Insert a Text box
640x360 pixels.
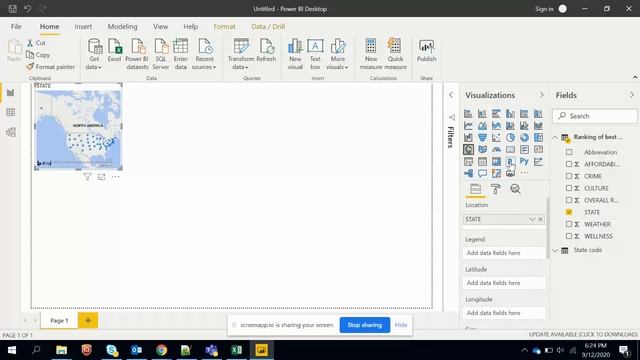(315, 54)
